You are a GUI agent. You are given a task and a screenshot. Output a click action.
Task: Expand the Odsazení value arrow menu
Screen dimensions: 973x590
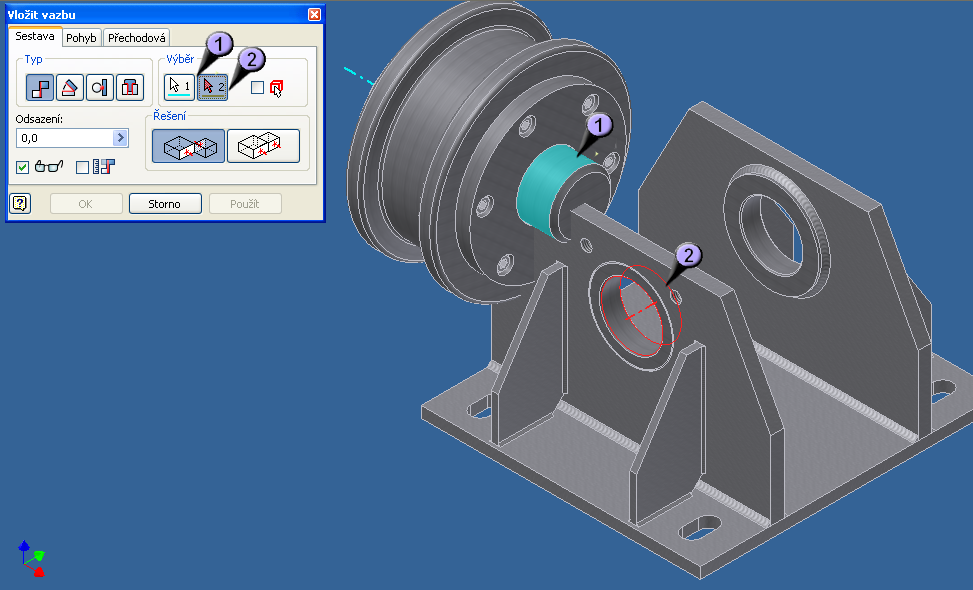[121, 138]
